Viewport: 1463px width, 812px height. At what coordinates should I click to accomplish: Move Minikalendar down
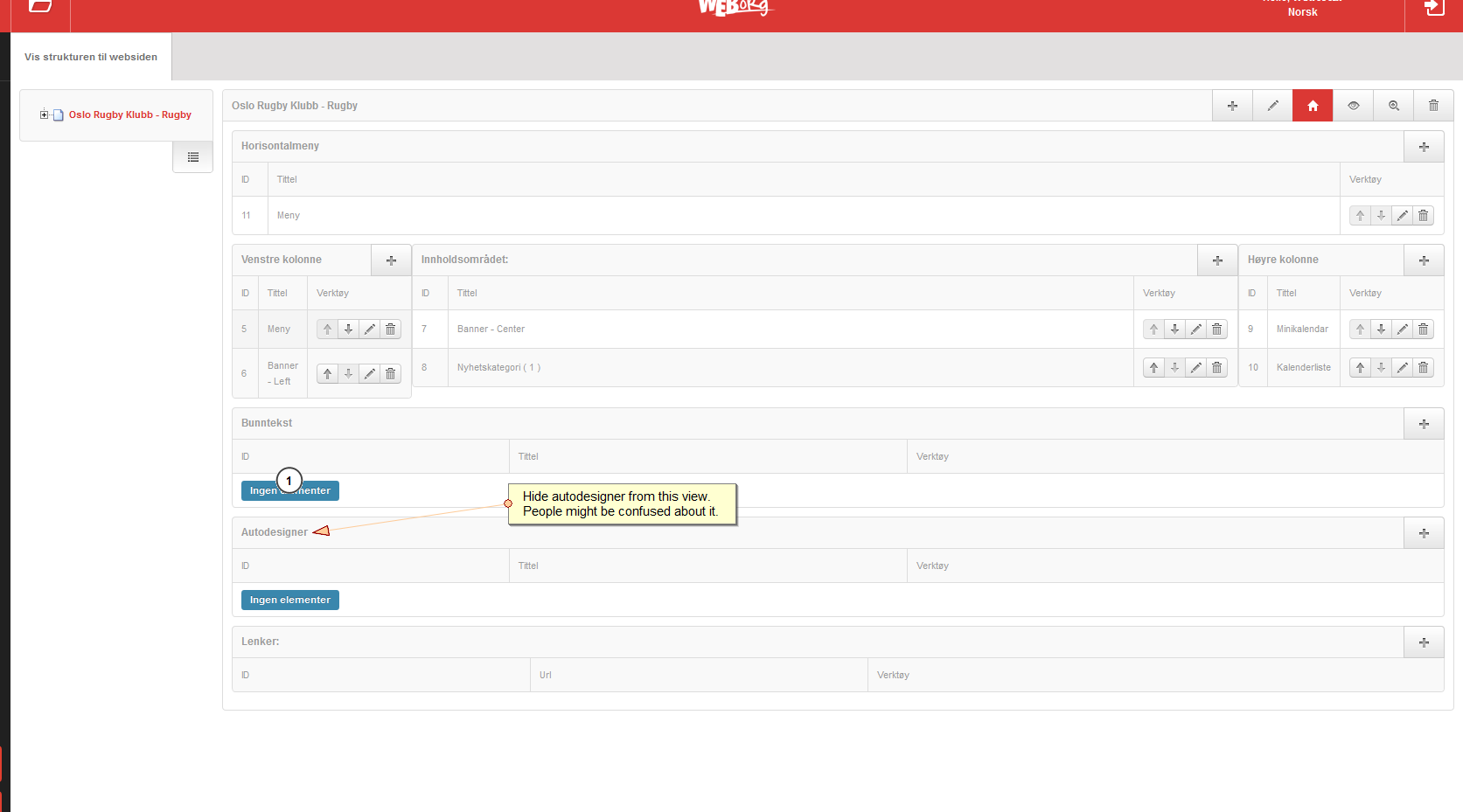click(1381, 329)
